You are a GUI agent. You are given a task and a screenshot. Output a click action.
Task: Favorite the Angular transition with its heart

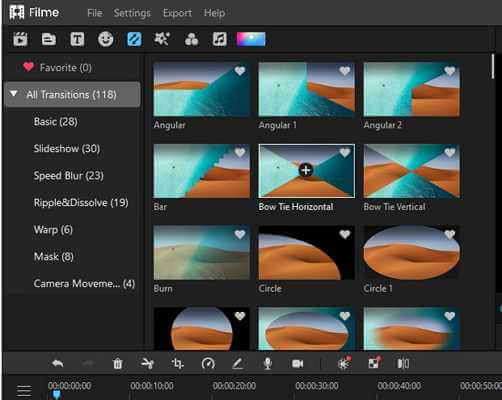pyautogui.click(x=240, y=71)
